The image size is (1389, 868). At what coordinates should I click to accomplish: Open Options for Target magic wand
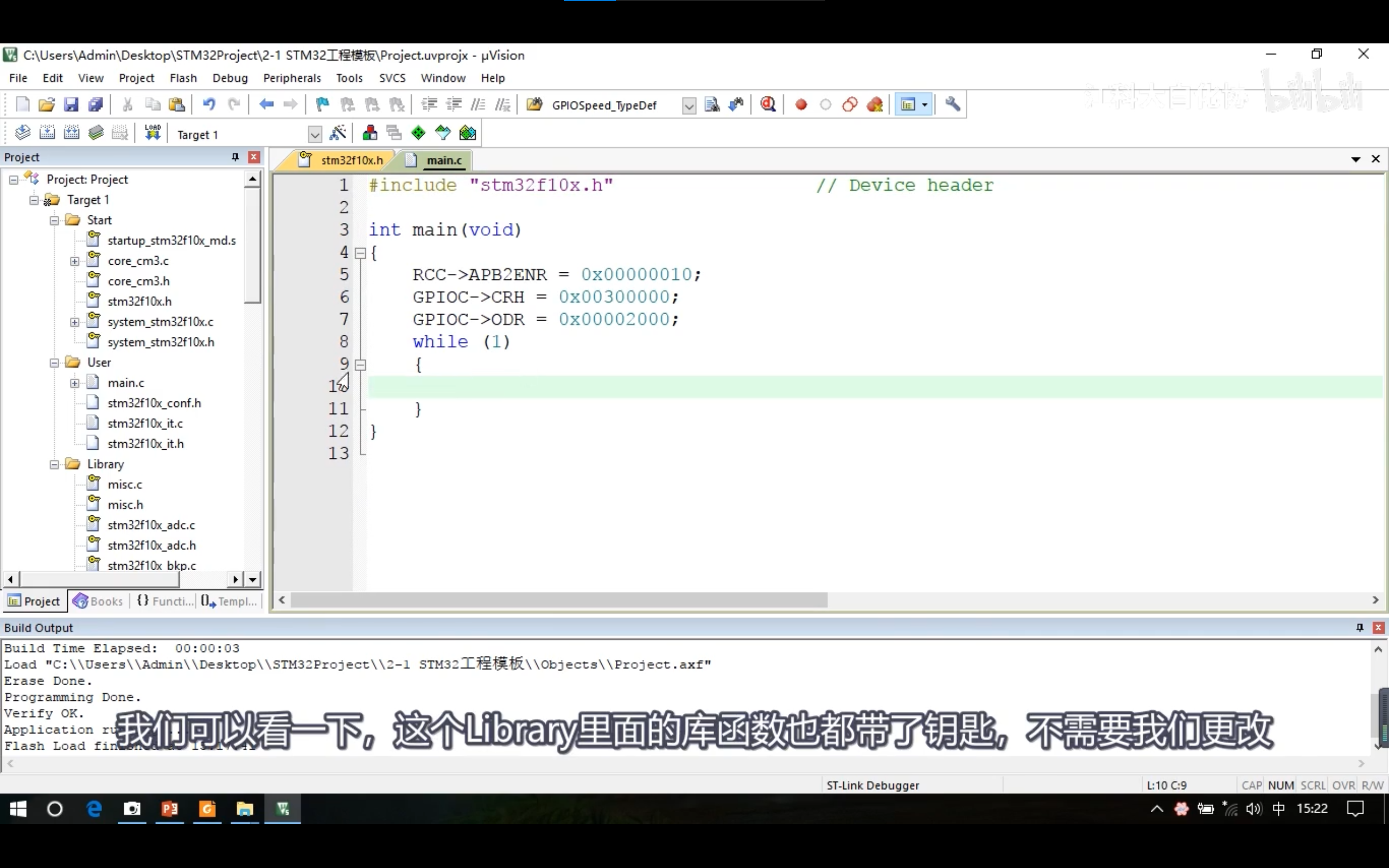(x=338, y=133)
